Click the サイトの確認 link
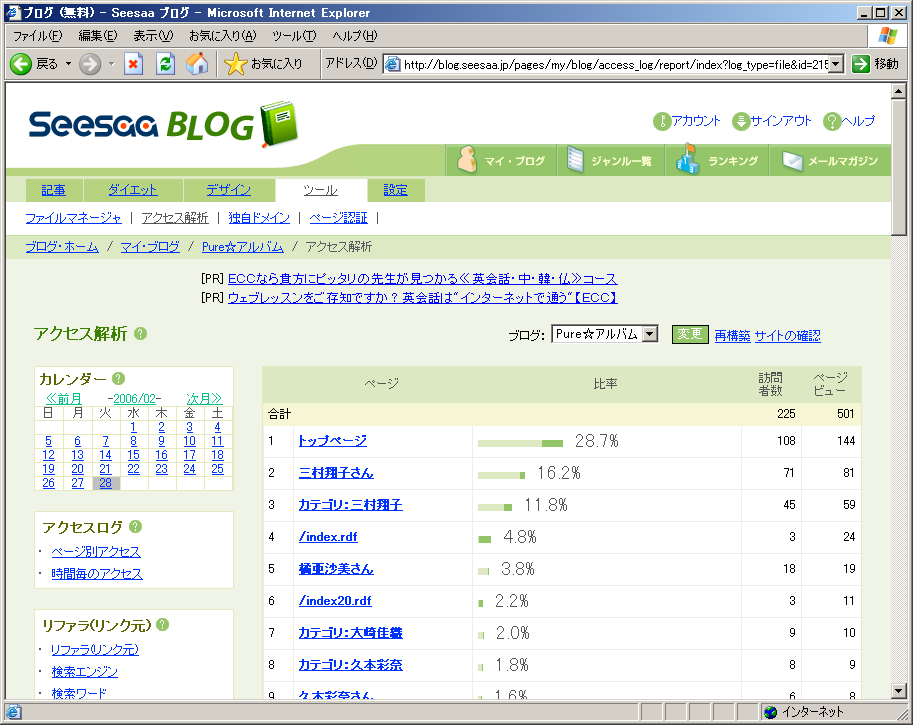The width and height of the screenshot is (913, 725). (787, 335)
